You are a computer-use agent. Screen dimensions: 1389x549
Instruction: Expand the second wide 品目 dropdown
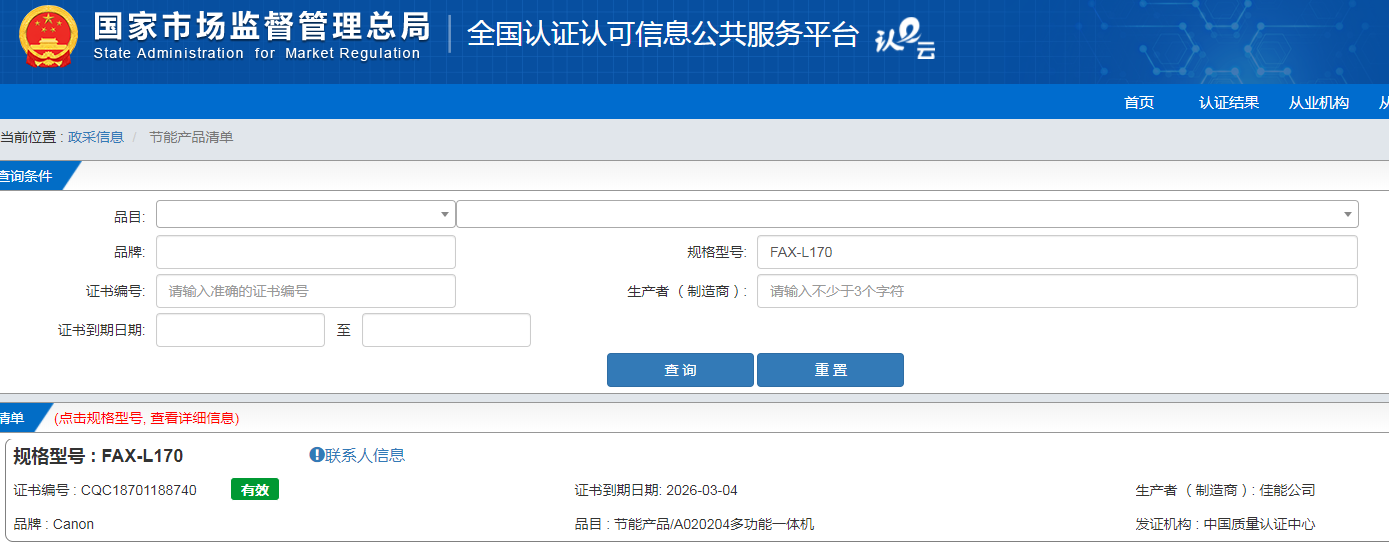tap(907, 214)
